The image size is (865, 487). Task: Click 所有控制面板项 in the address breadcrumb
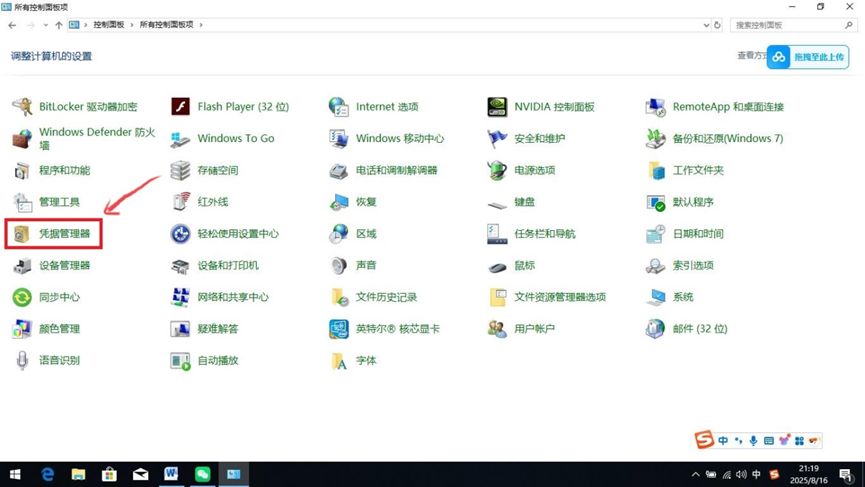click(x=167, y=25)
